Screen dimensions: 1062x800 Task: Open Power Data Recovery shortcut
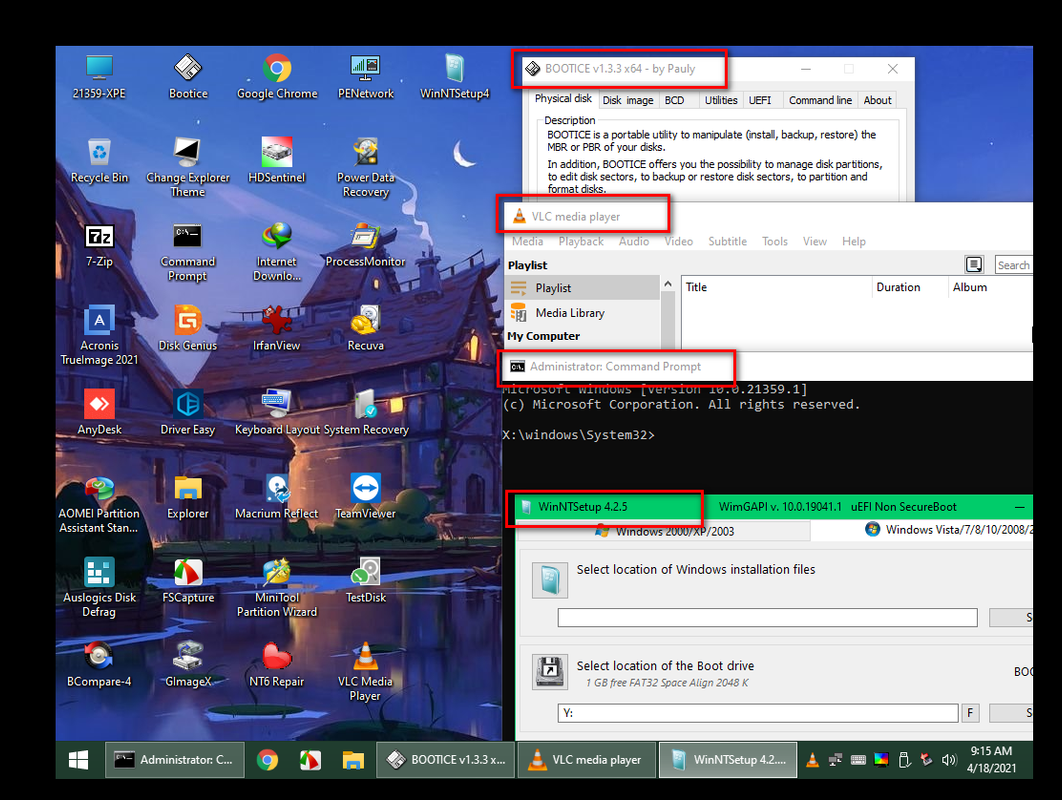366,168
